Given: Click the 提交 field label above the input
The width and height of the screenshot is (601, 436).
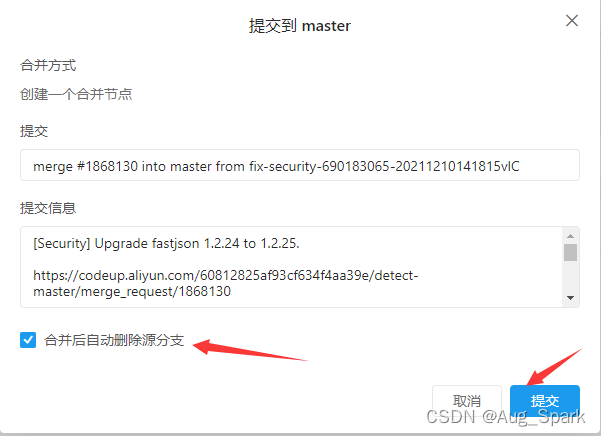Looking at the screenshot, I should point(34,131).
